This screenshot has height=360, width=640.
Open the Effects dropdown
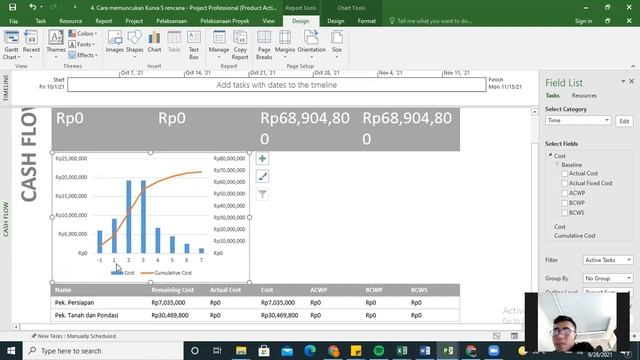pos(83,55)
